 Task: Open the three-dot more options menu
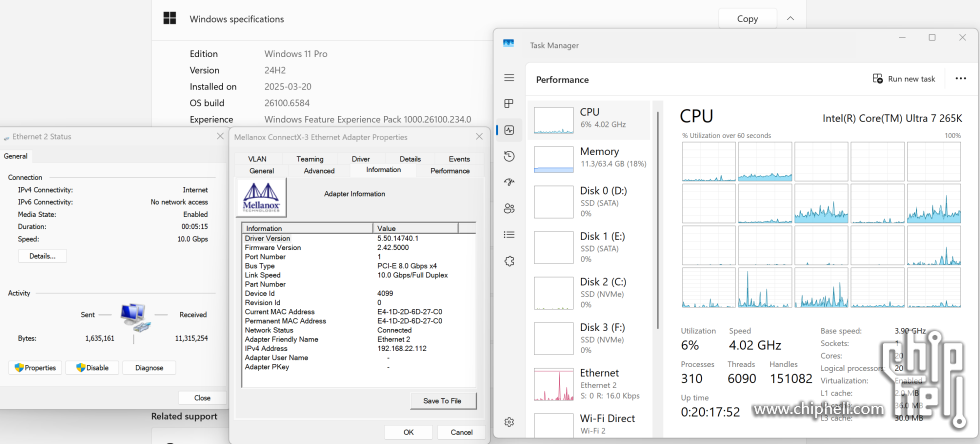[961, 79]
